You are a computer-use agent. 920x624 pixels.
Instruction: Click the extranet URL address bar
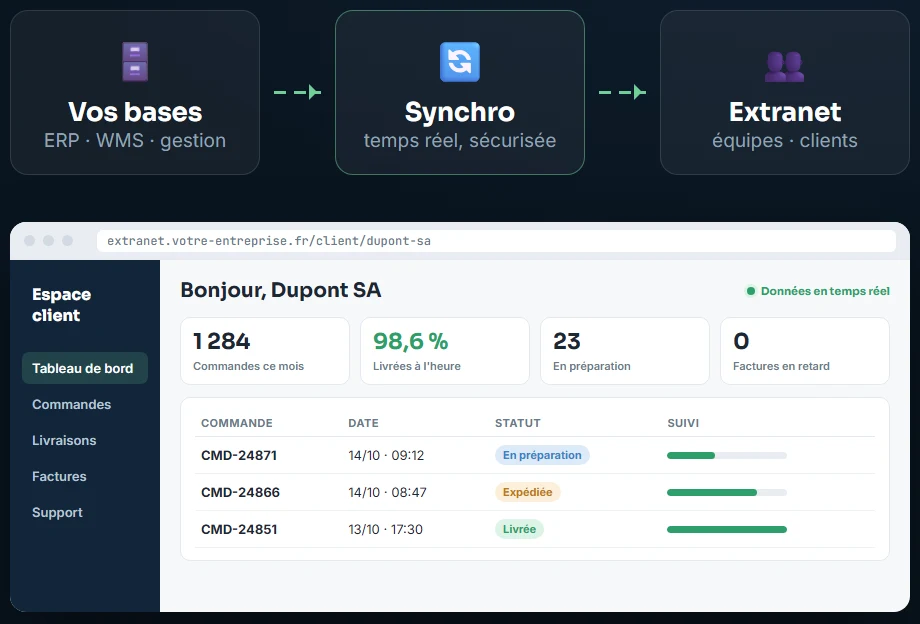496,241
